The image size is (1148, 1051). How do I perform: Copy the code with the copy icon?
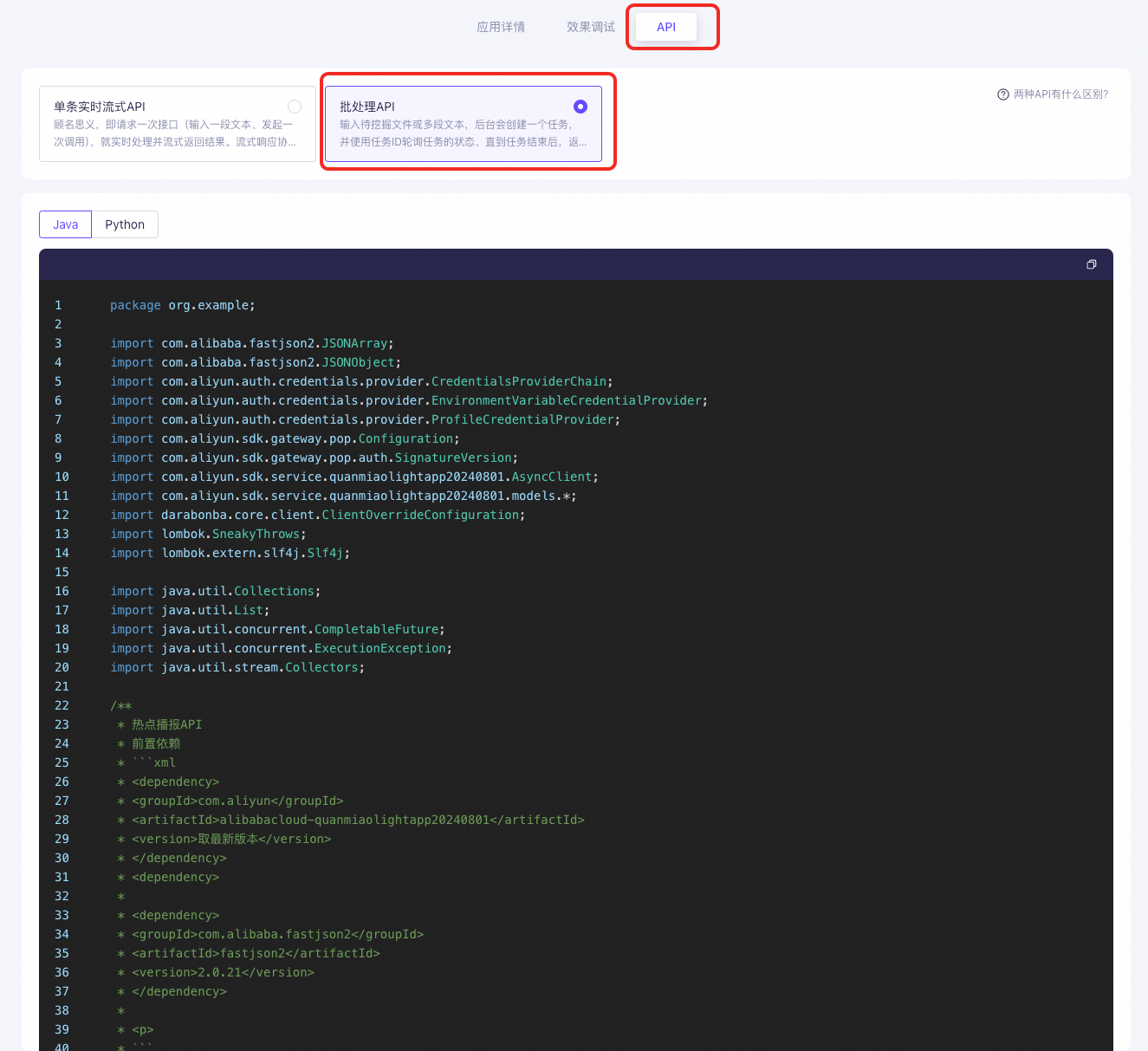(x=1092, y=264)
